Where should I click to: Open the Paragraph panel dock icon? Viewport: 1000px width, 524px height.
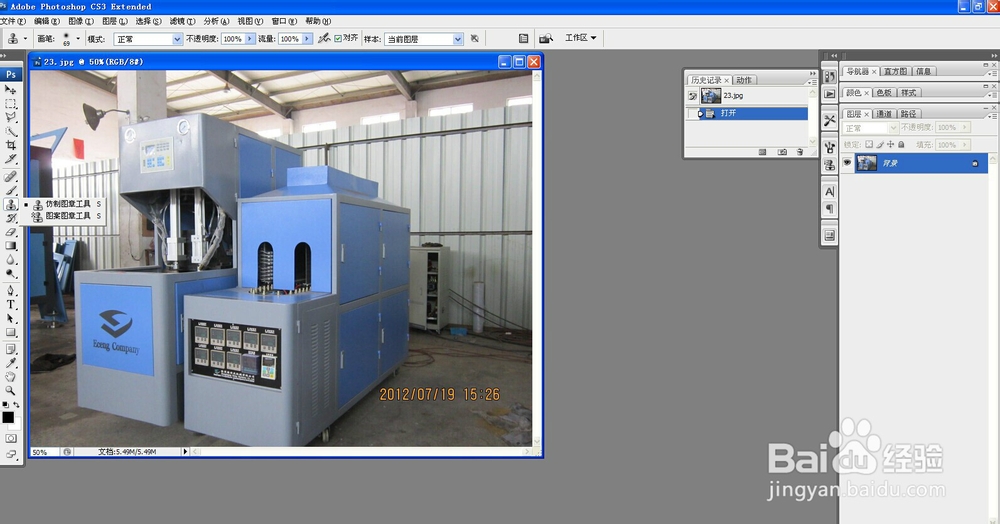[x=829, y=208]
